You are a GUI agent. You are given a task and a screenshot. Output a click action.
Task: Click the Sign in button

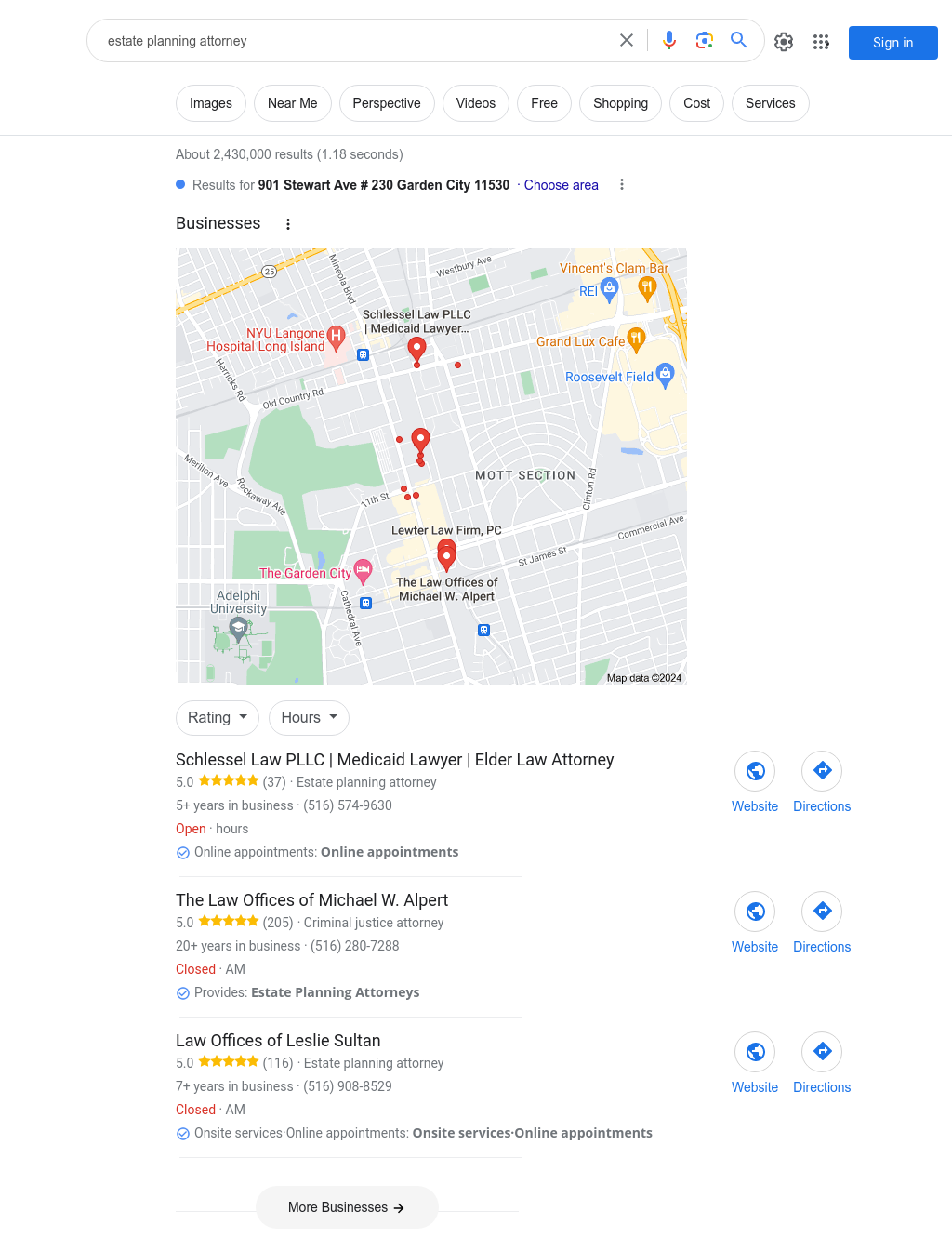[x=893, y=43]
